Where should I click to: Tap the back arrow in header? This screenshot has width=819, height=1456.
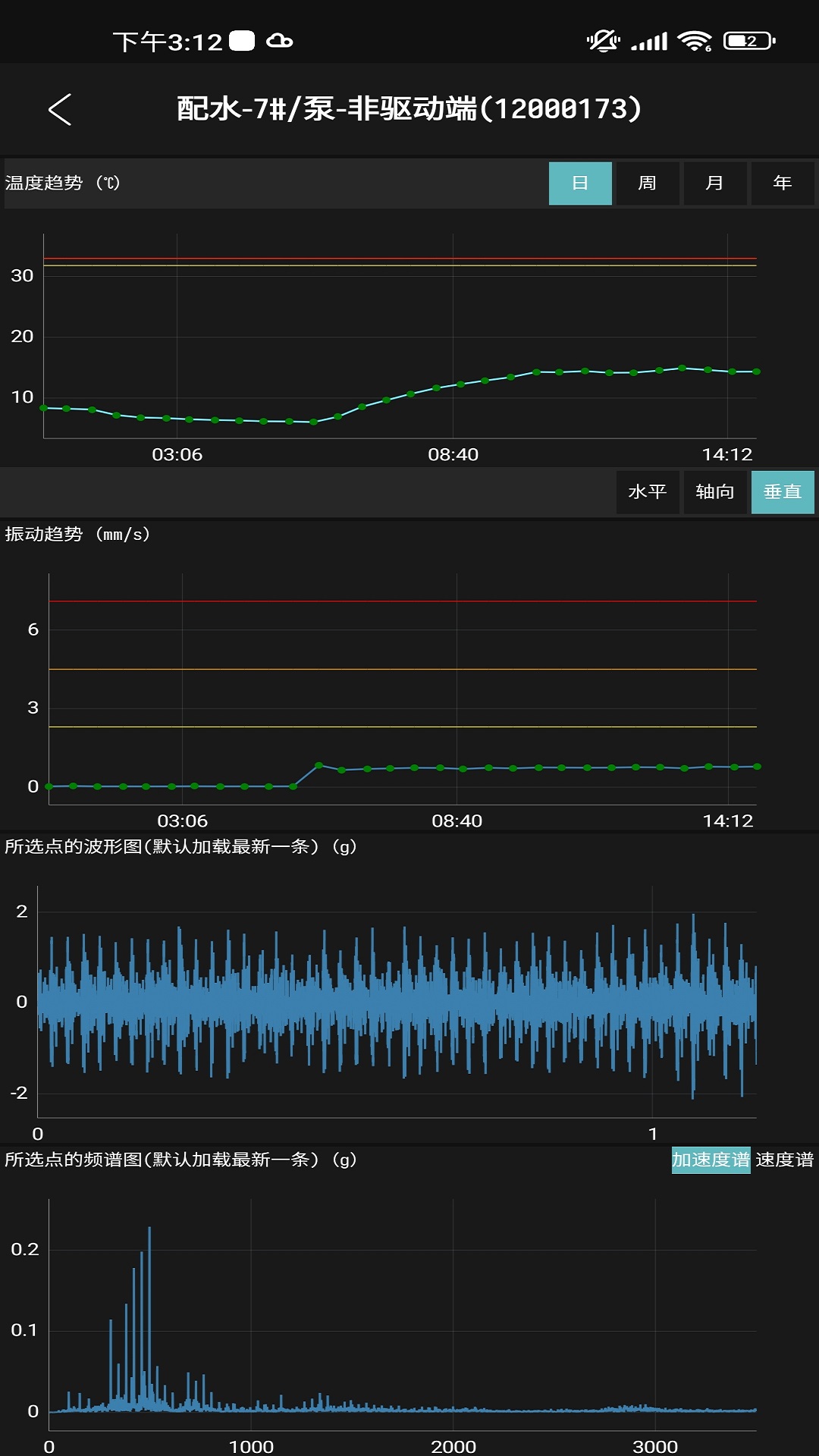60,109
